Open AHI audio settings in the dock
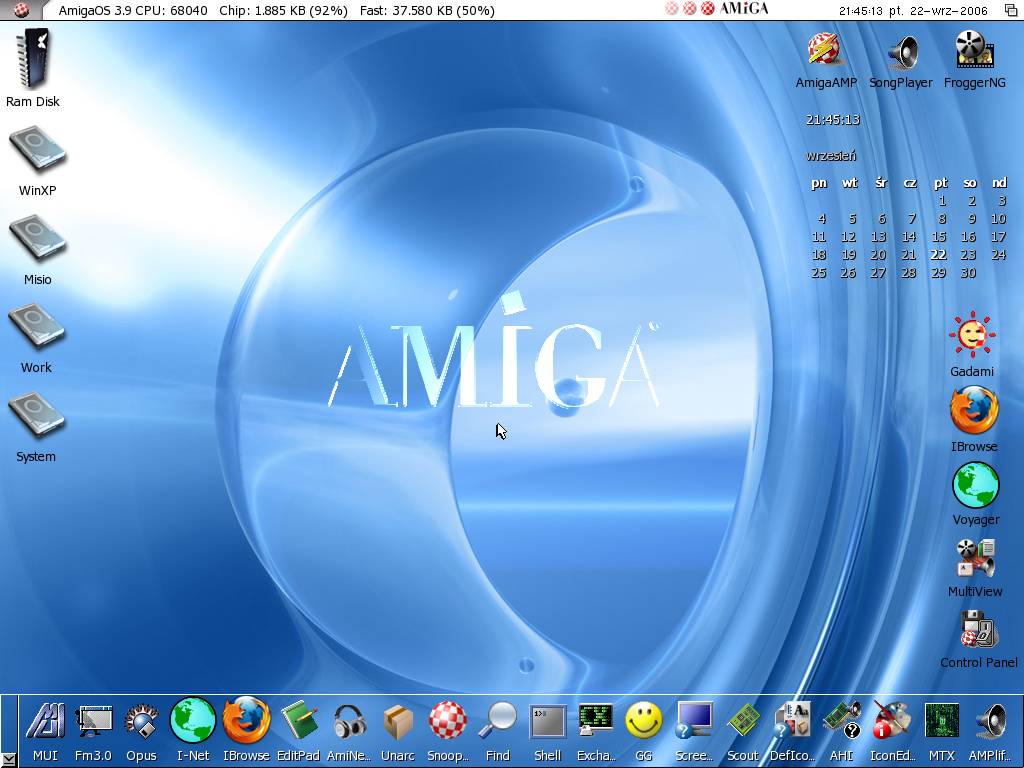The image size is (1024, 768). pyautogui.click(x=842, y=722)
